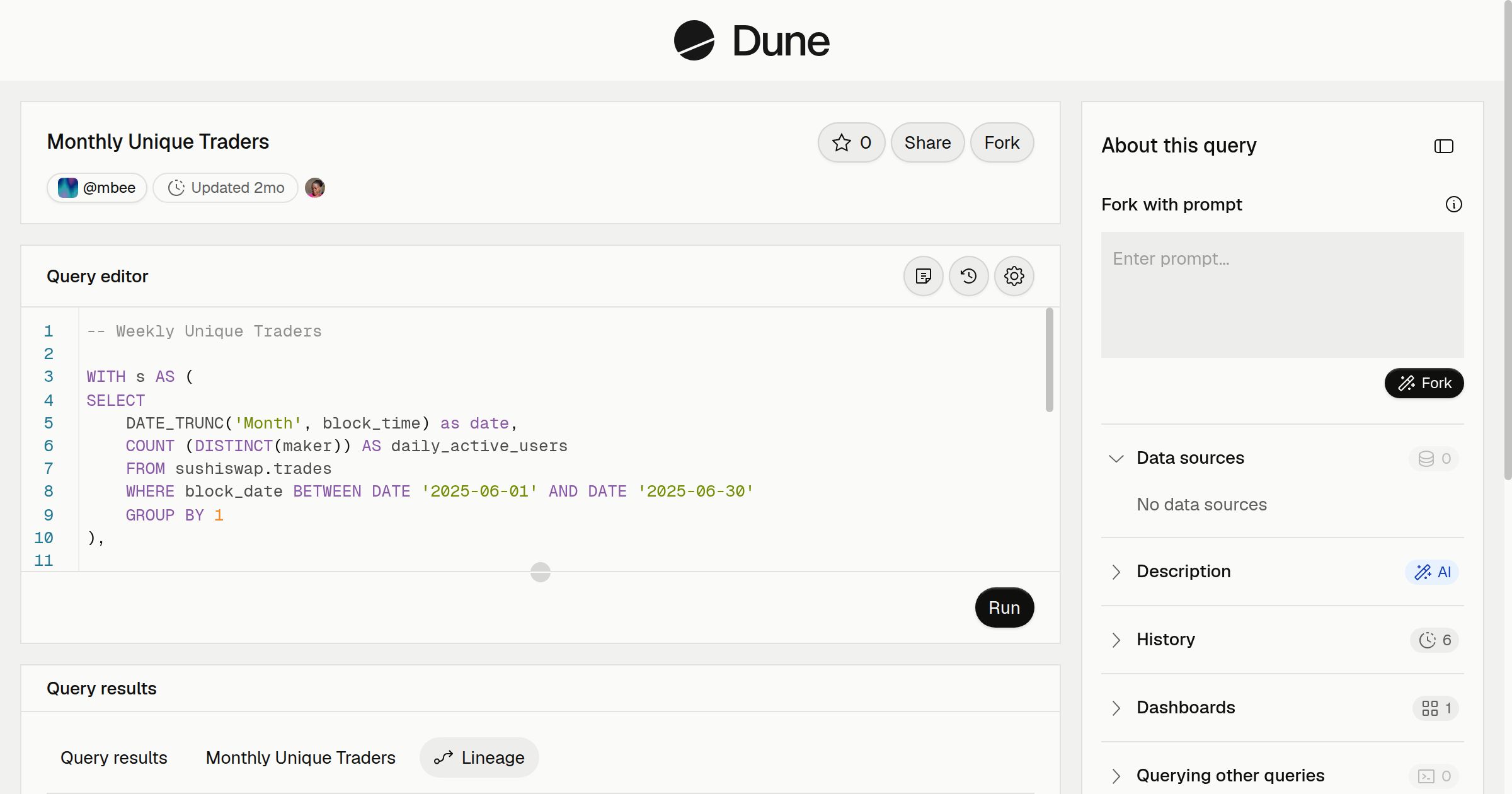
Task: Click the Dashboards count badge showing 1
Action: (1436, 708)
